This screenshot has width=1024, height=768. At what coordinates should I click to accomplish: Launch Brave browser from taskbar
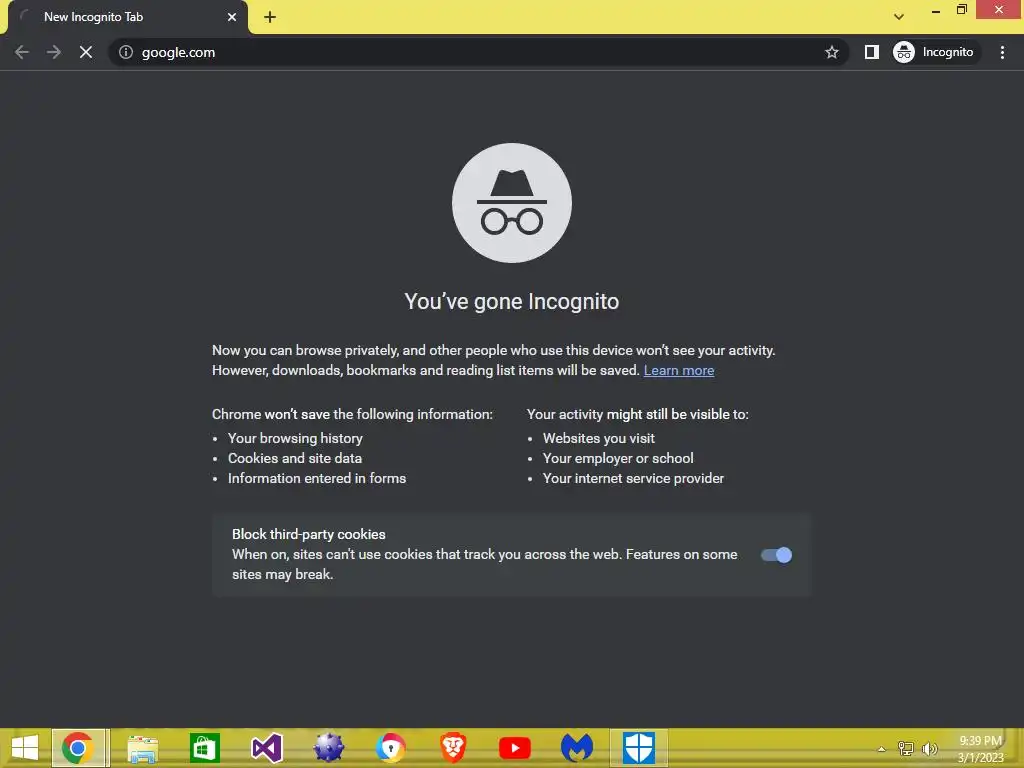click(x=453, y=748)
